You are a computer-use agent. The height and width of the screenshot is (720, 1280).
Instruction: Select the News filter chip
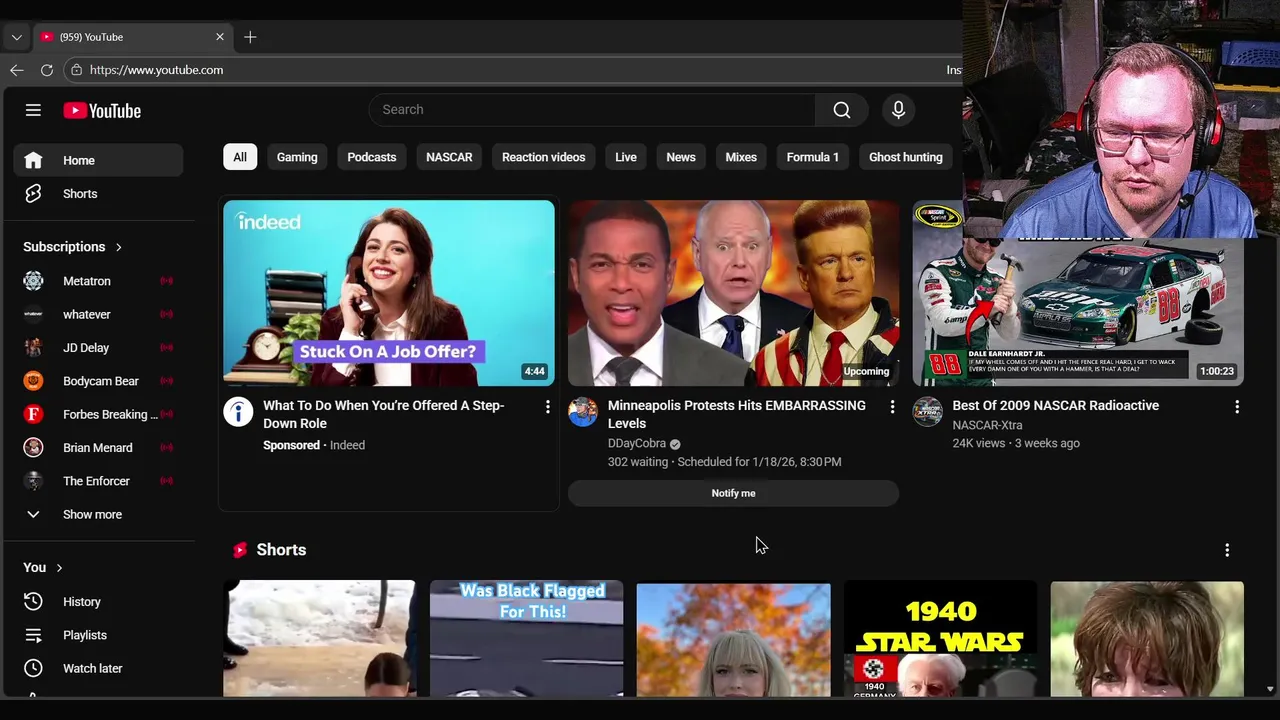[x=681, y=157]
